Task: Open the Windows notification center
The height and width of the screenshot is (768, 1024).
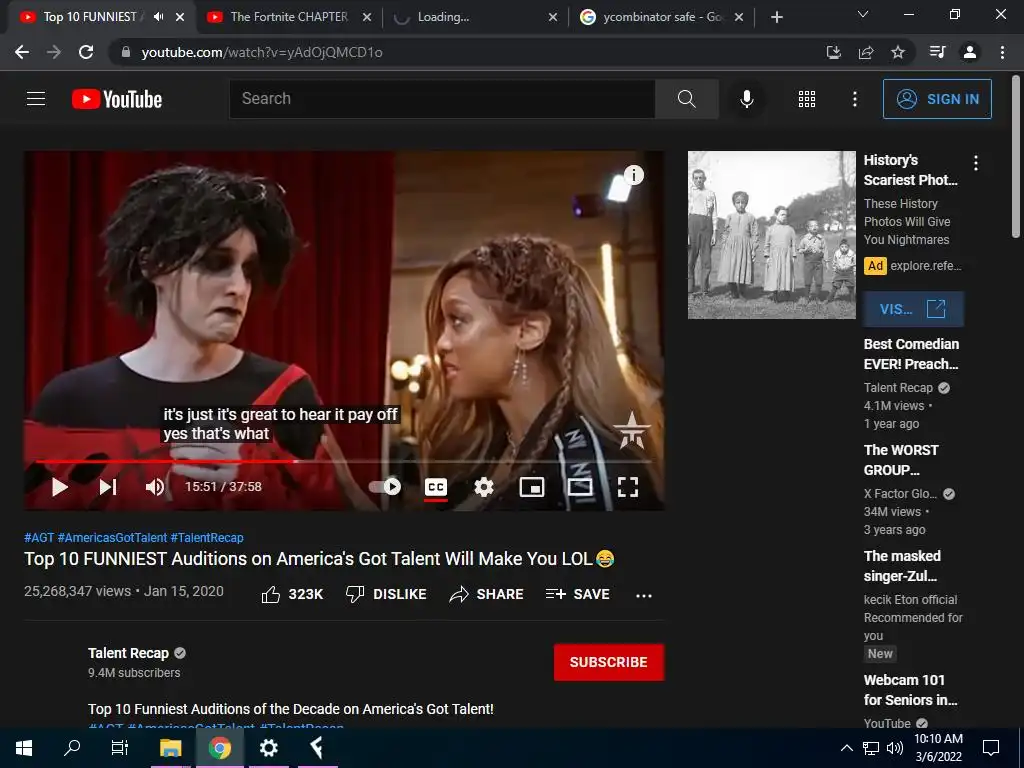Action: 991,748
